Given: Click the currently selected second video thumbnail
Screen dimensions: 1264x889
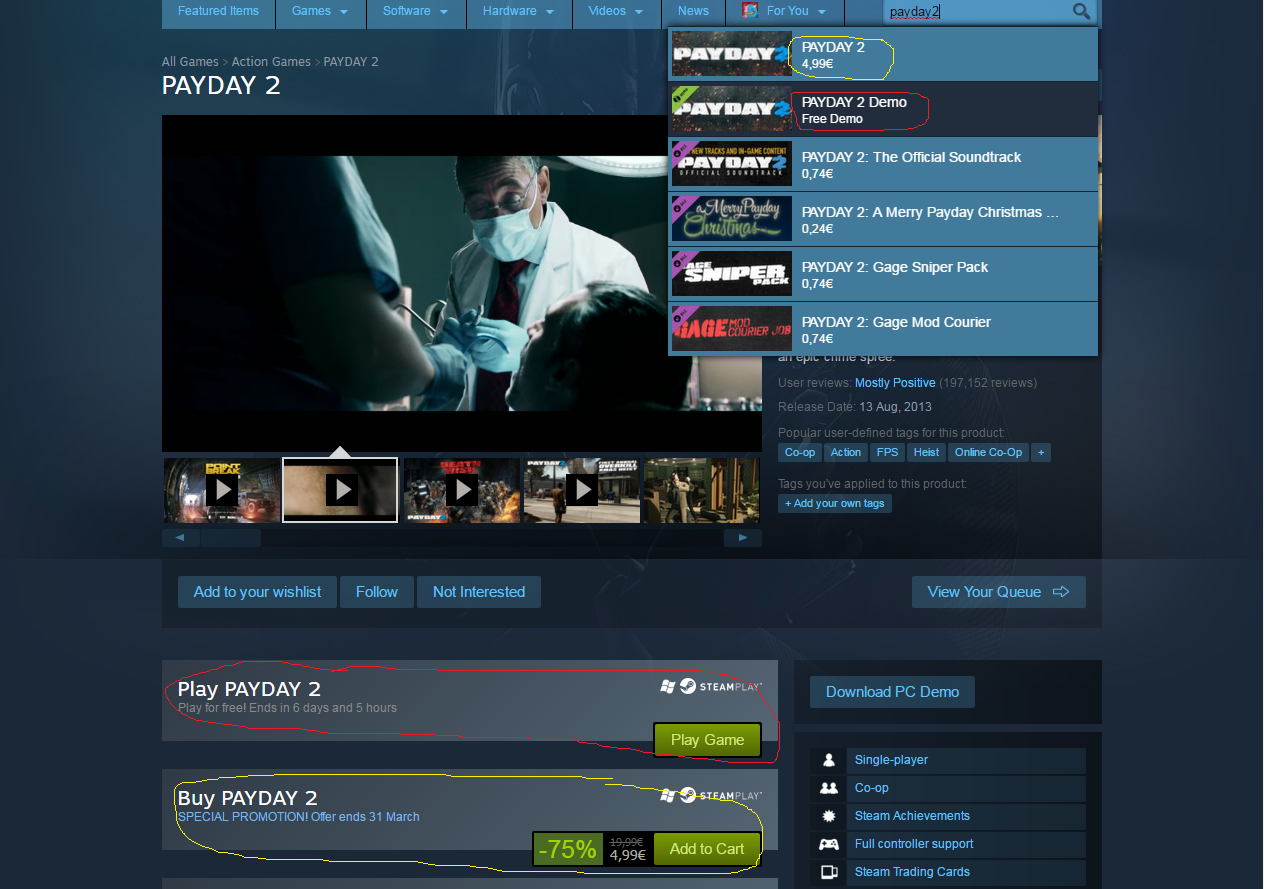Looking at the screenshot, I should pos(341,490).
